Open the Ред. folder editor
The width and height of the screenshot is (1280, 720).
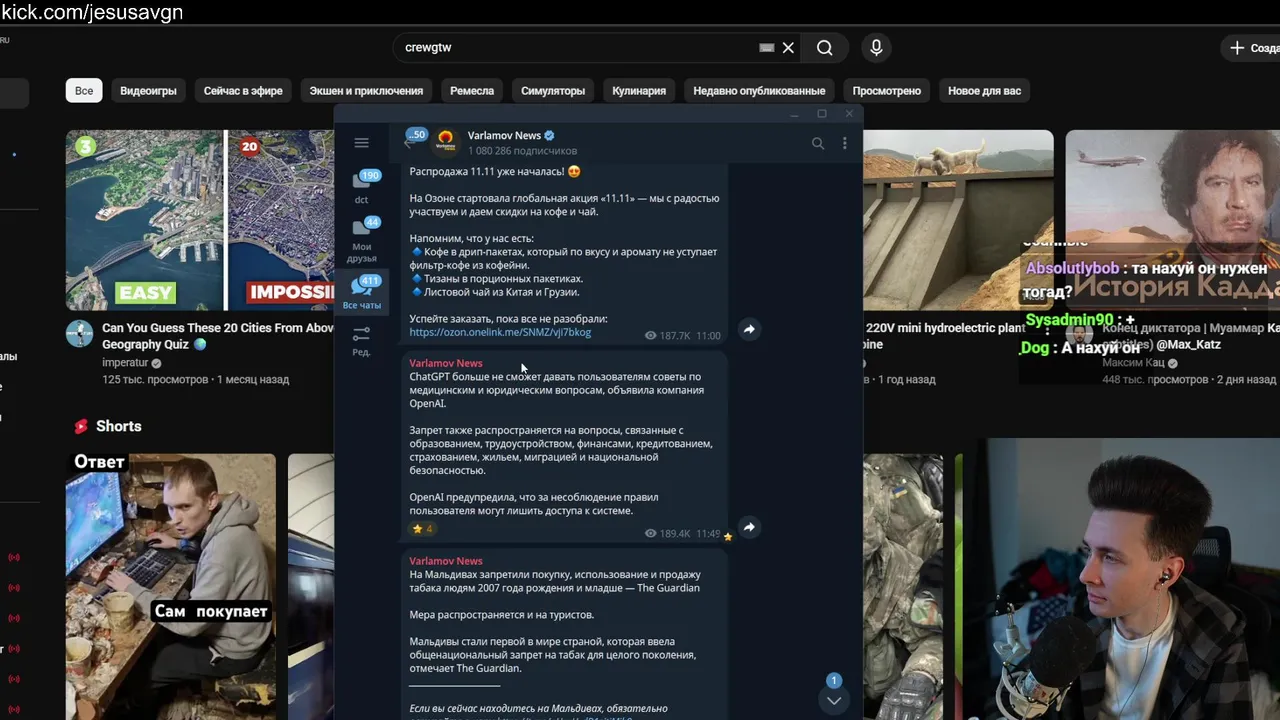pyautogui.click(x=362, y=341)
